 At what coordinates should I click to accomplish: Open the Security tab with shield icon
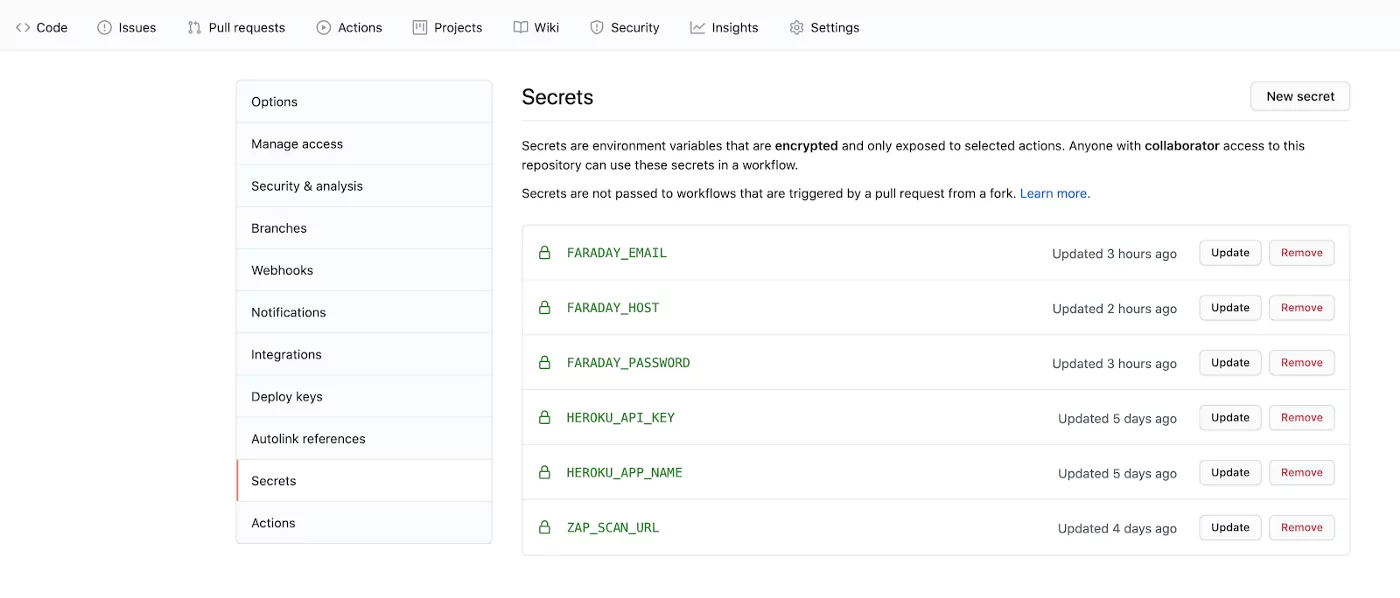624,27
